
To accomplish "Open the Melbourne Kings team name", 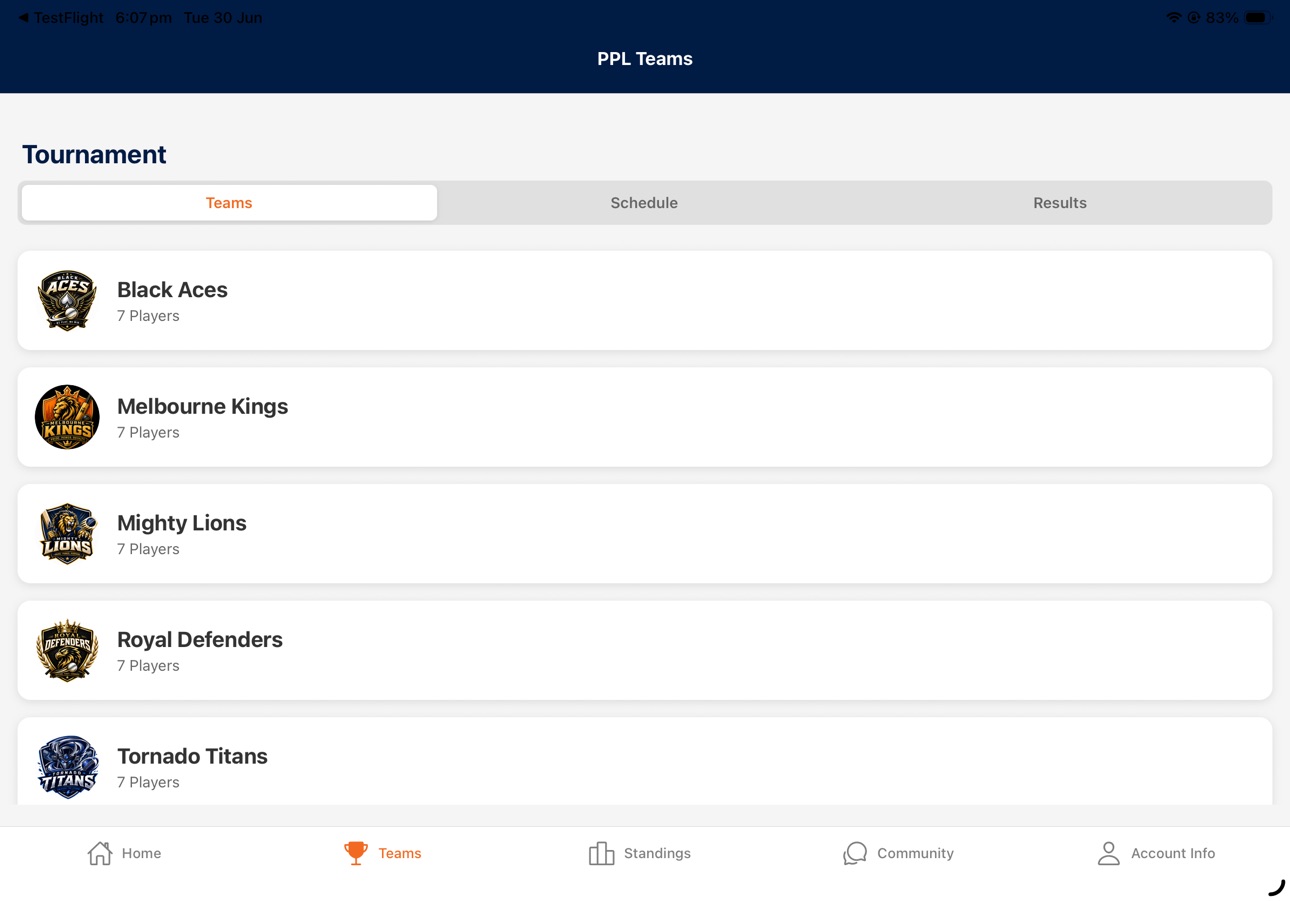I will click(x=202, y=406).
